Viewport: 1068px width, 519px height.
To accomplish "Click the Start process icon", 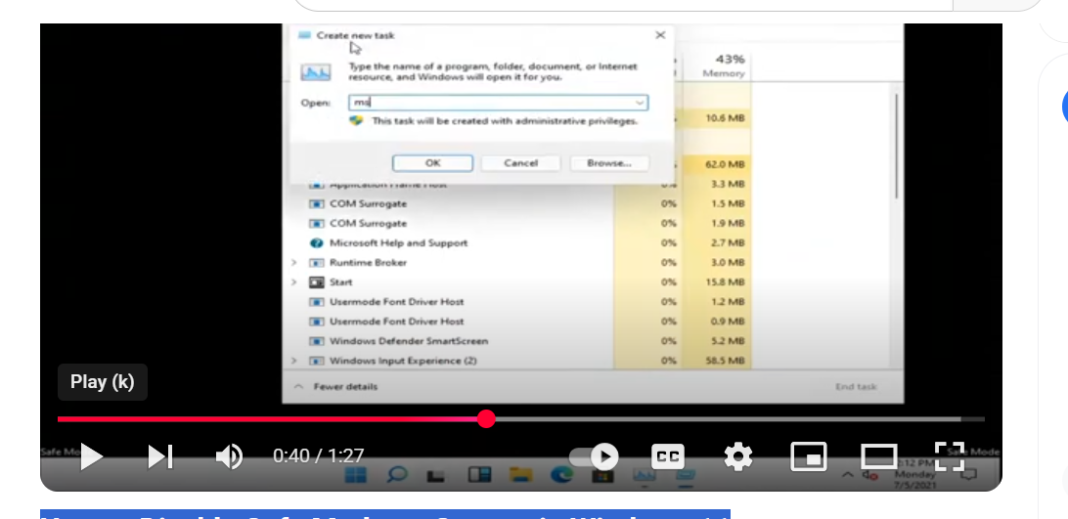I will point(316,282).
